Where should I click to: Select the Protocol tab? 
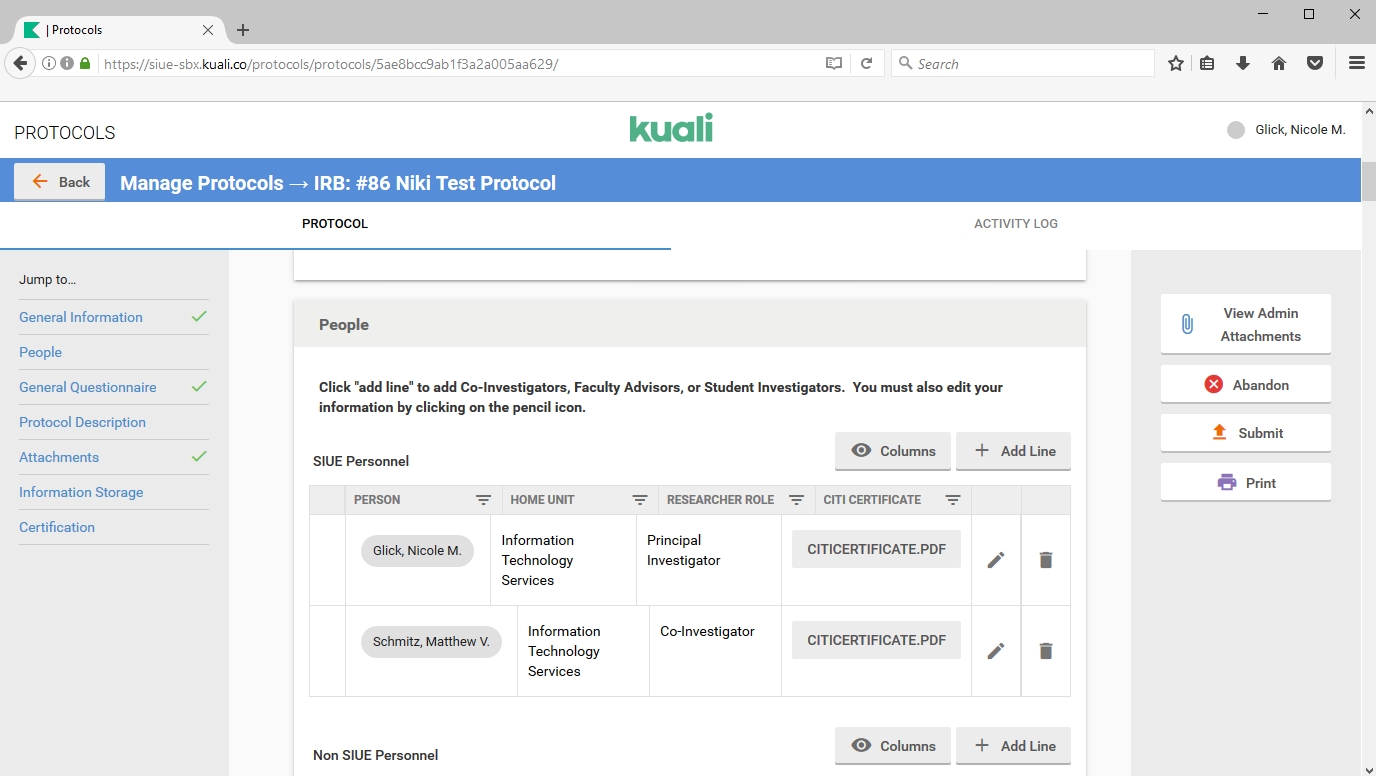pyautogui.click(x=335, y=224)
